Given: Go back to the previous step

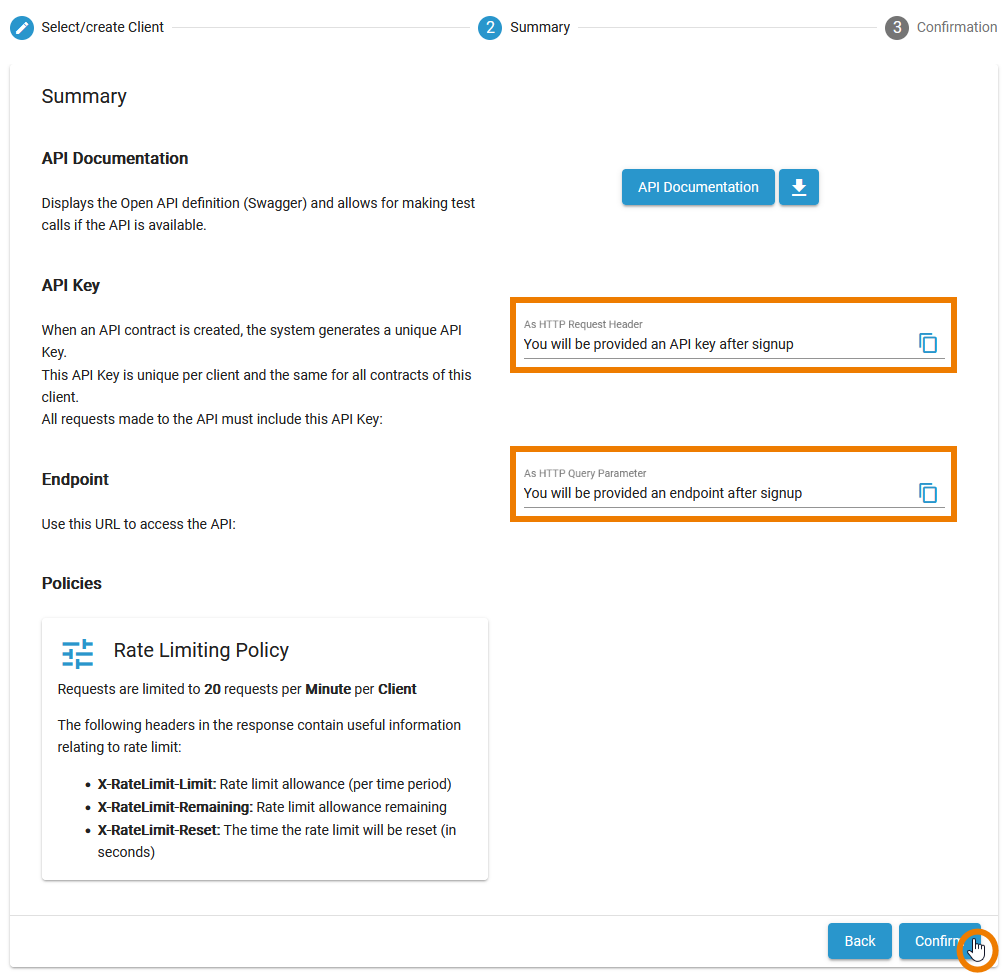Looking at the screenshot, I should (x=859, y=941).
